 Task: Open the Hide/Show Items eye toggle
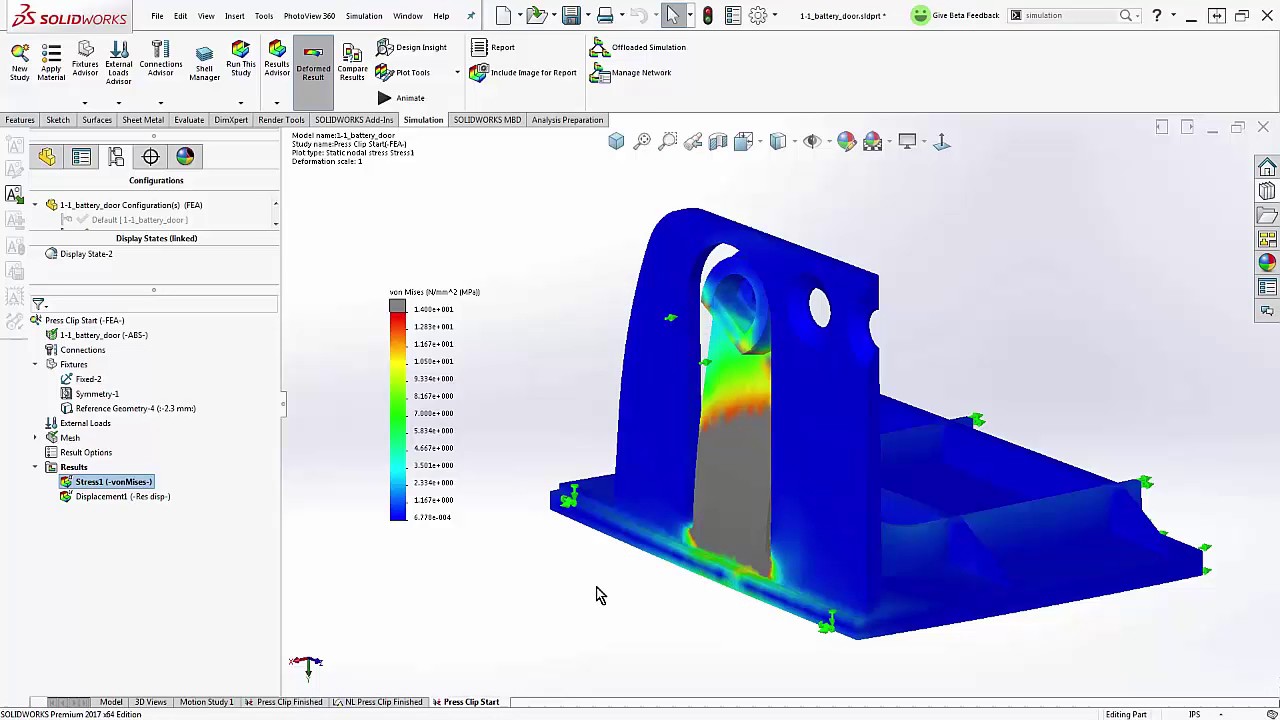pyautogui.click(x=811, y=142)
